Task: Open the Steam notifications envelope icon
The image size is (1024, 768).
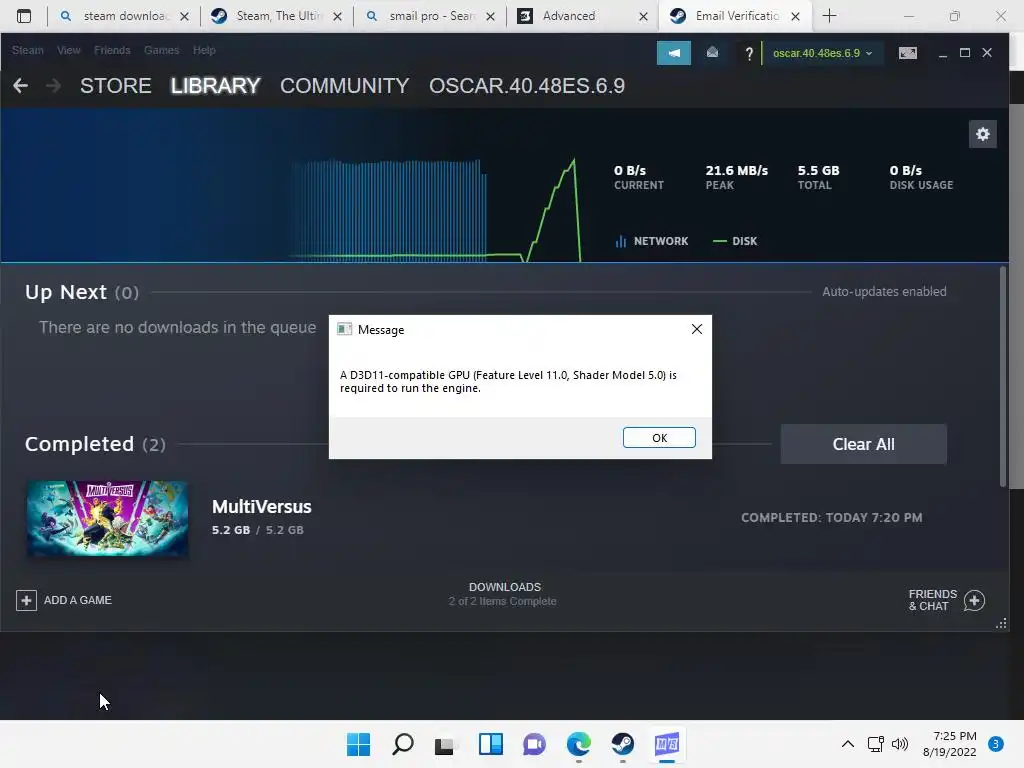Action: 712,53
